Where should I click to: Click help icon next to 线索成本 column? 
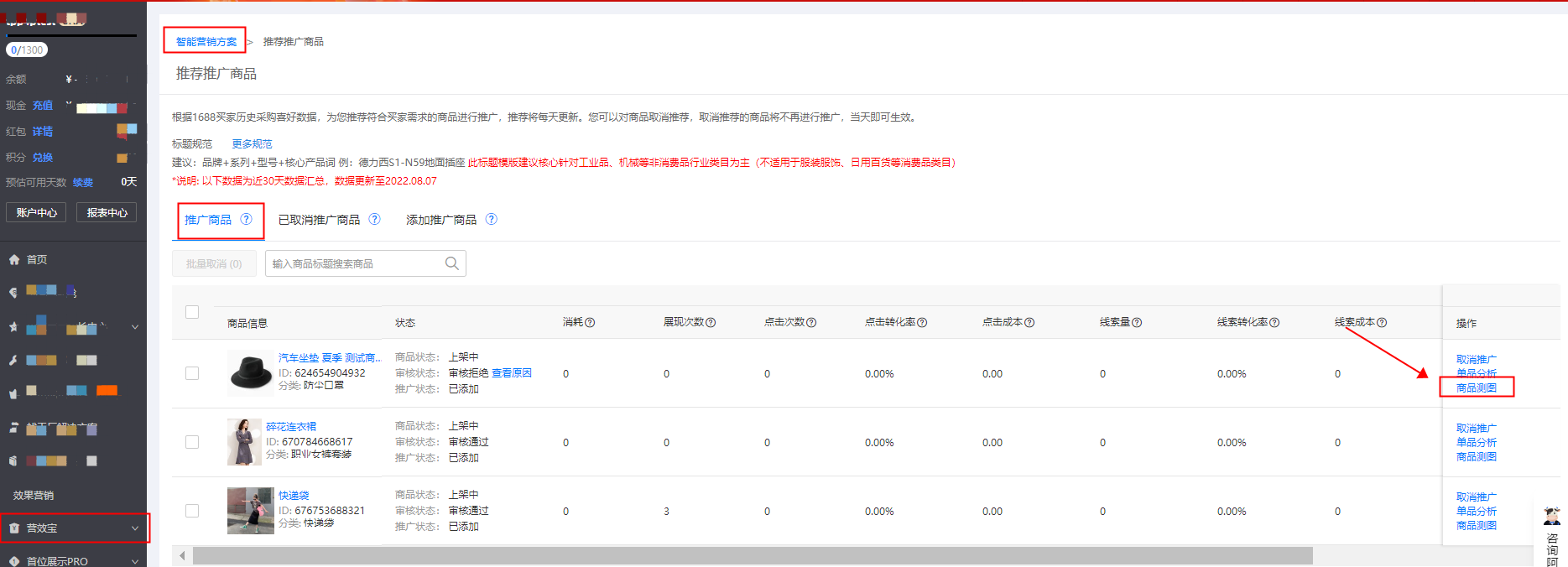point(1382,323)
